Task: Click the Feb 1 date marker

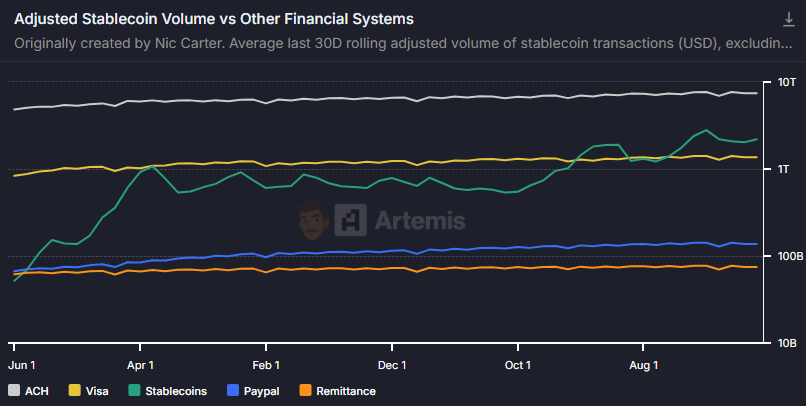Action: click(266, 365)
